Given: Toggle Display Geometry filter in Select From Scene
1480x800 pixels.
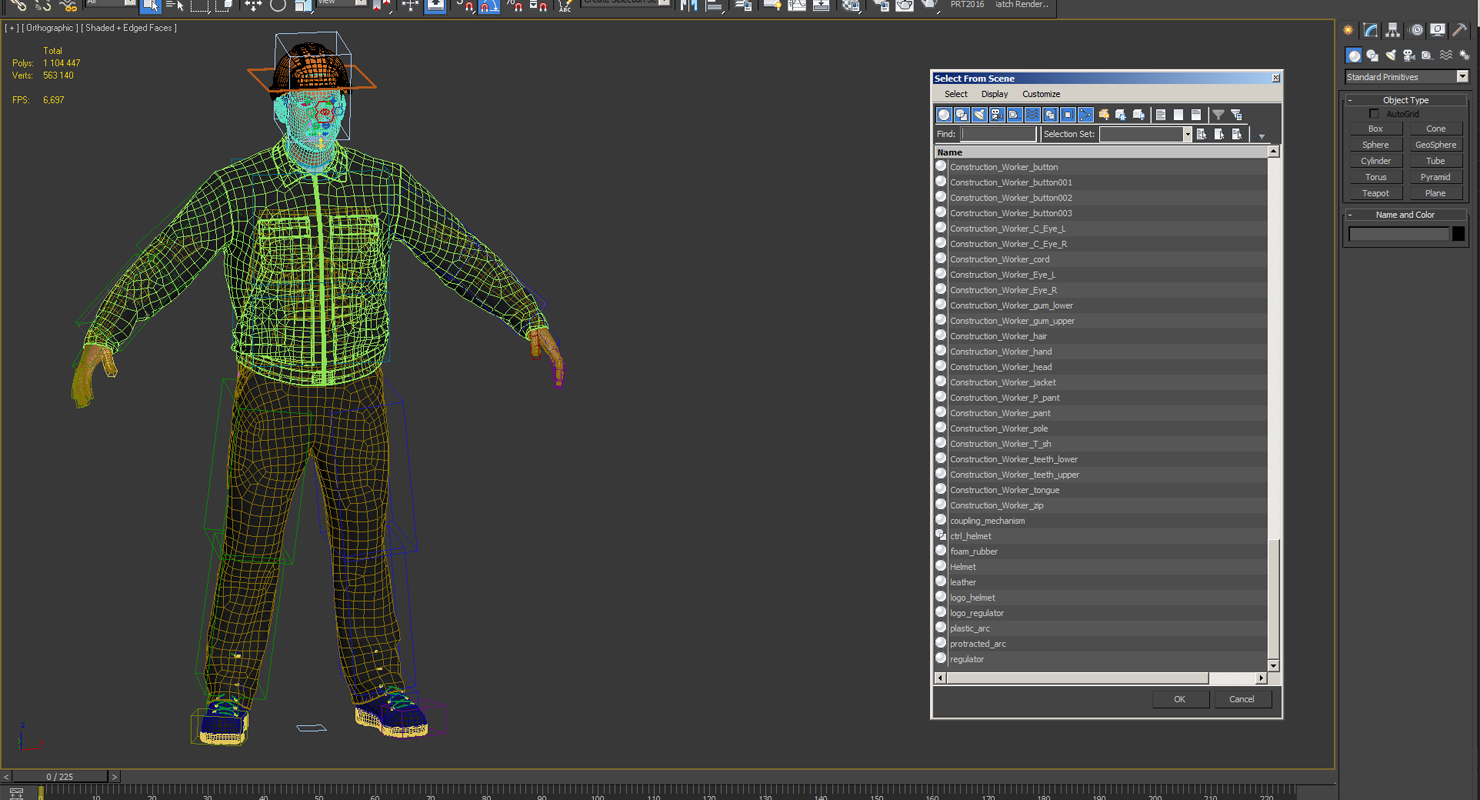Looking at the screenshot, I should tap(944, 115).
